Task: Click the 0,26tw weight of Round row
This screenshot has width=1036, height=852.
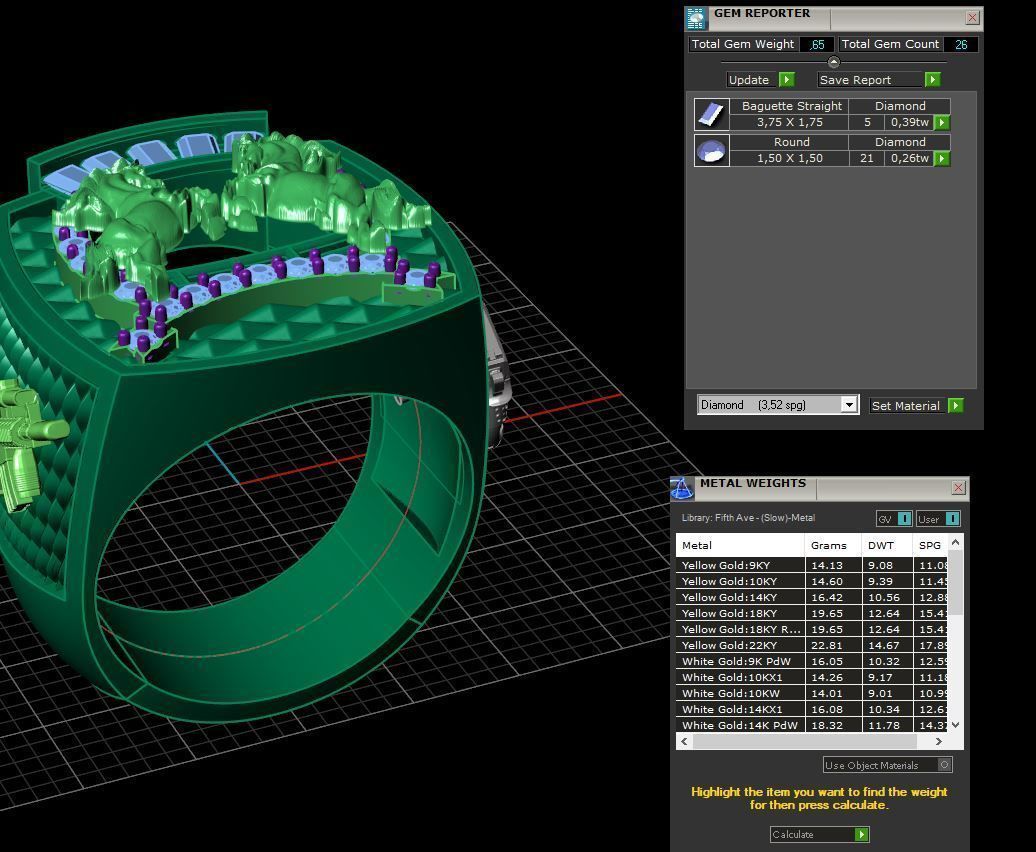Action: click(x=909, y=159)
